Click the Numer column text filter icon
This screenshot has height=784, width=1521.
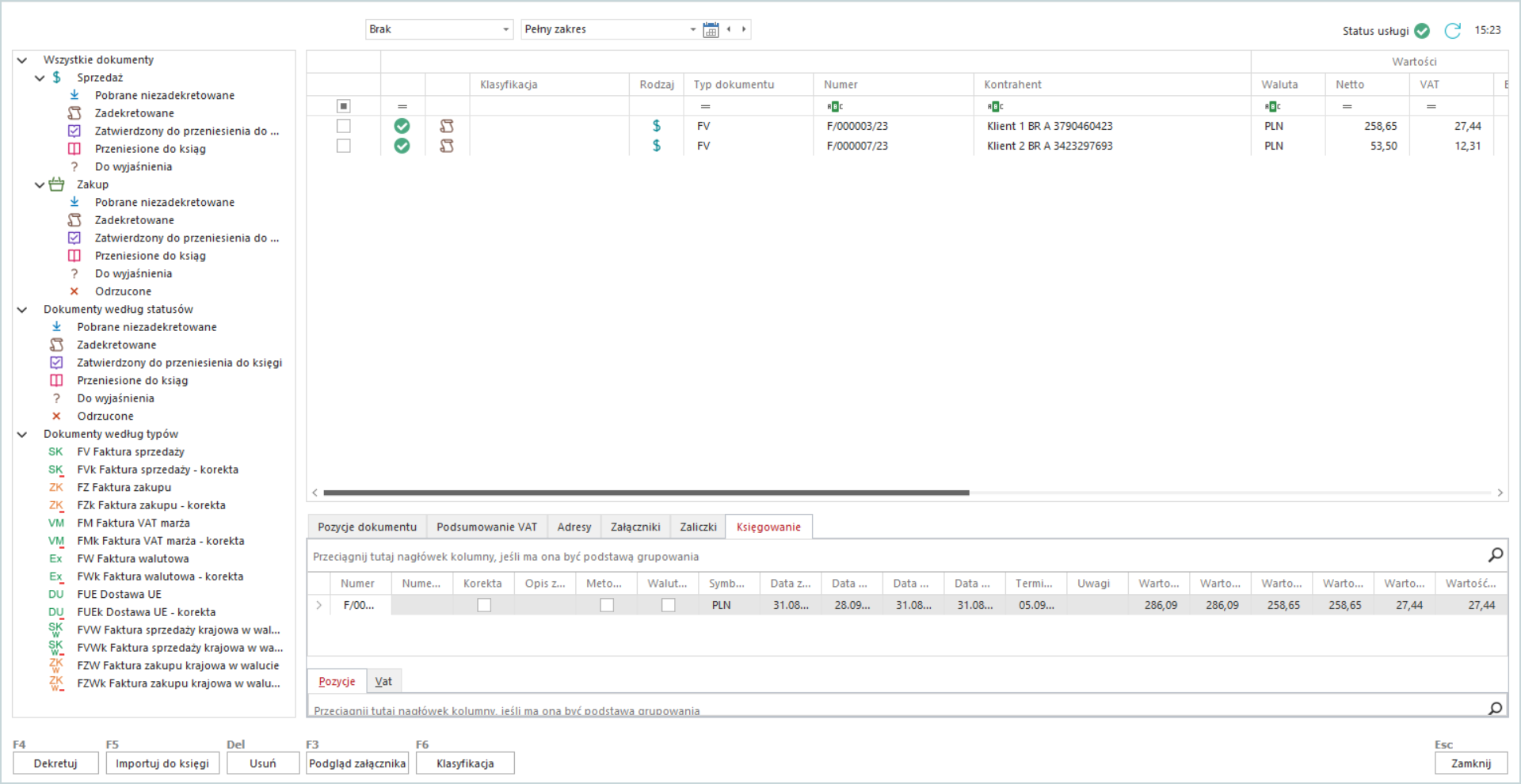tap(834, 106)
